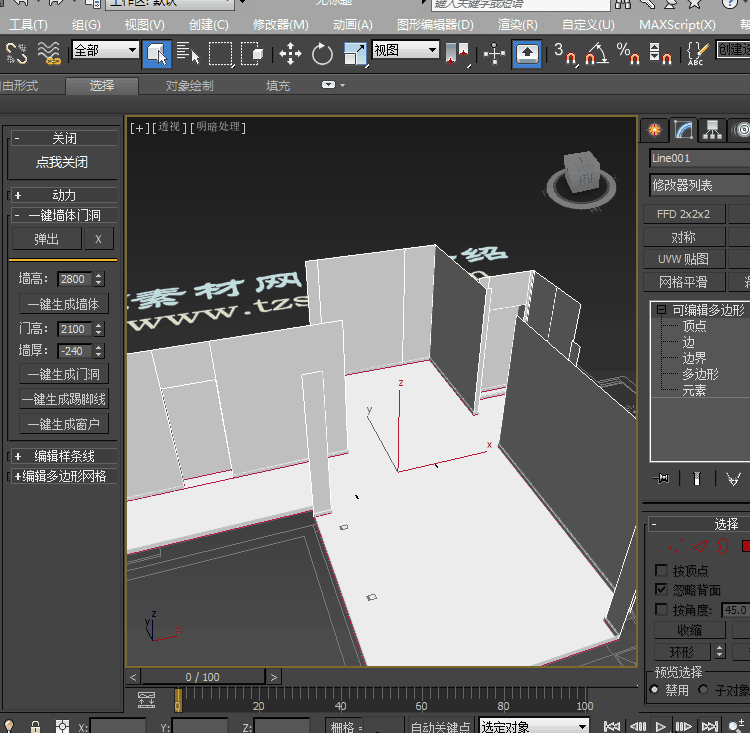Screen dimensions: 750x733
Task: Open the Hierarchy panel tab icon
Action: point(712,130)
